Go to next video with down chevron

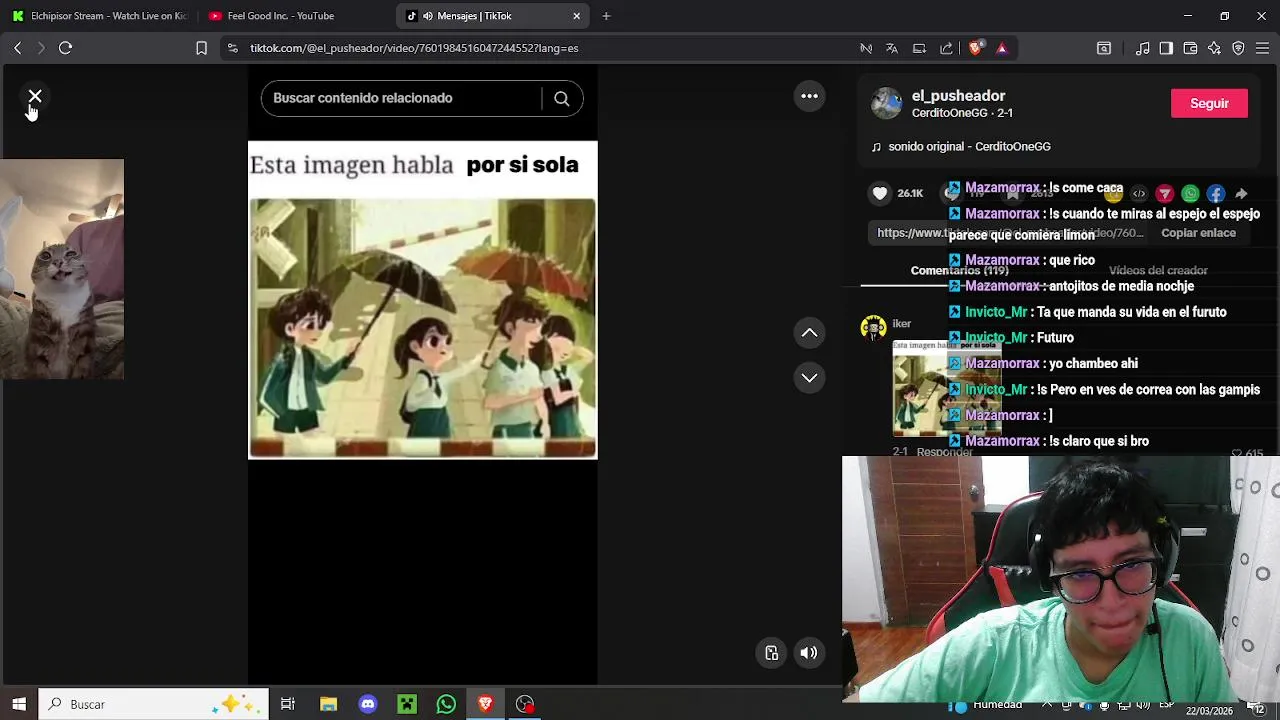(x=809, y=378)
